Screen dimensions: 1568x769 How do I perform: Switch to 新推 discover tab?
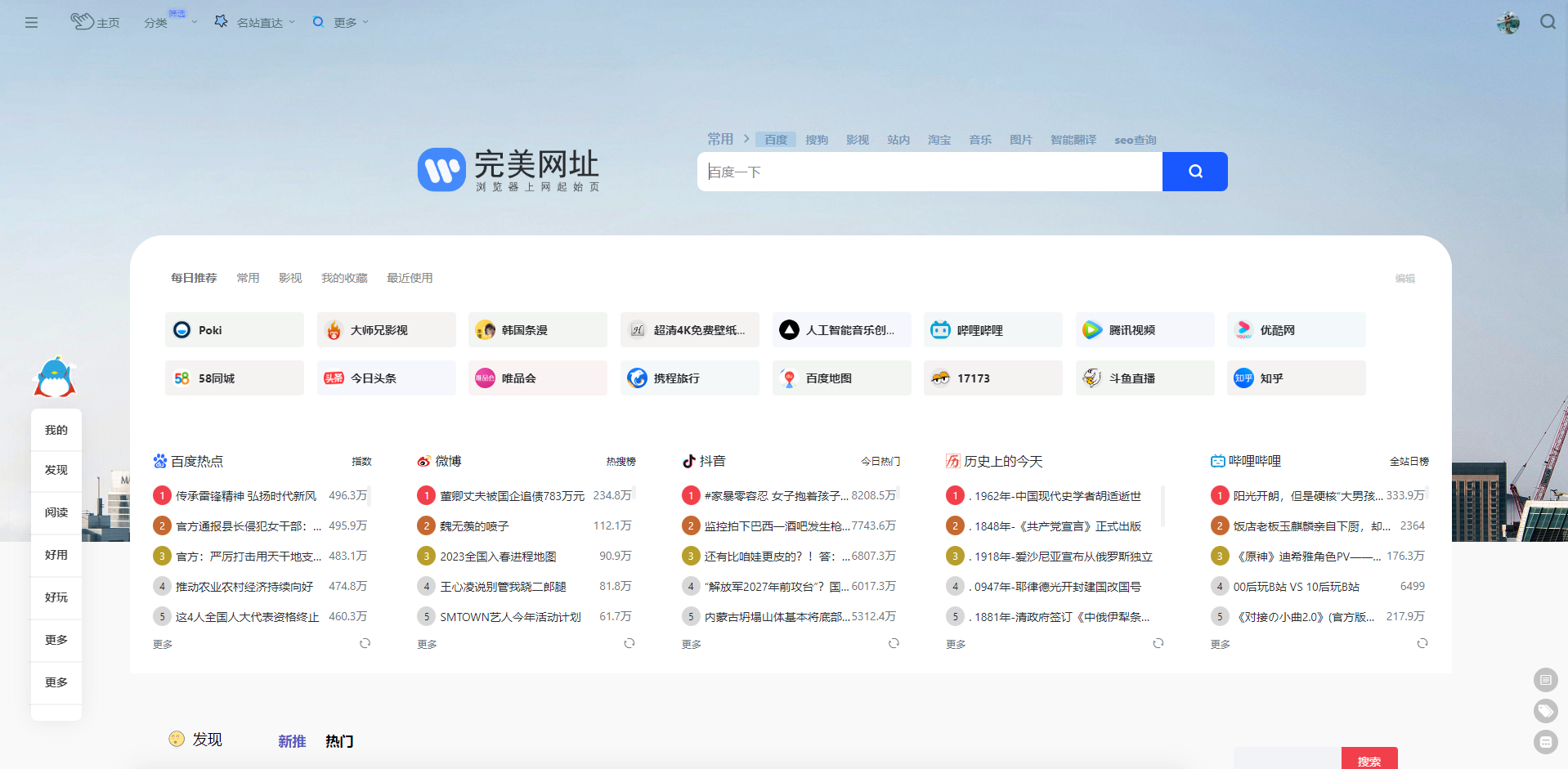tap(292, 741)
